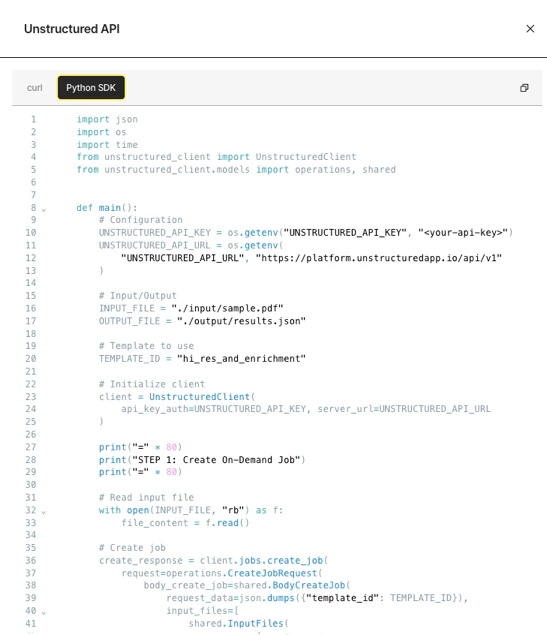This screenshot has width=547, height=635.
Task: Click the '# Read input file' comment
Action: [x=147, y=497]
